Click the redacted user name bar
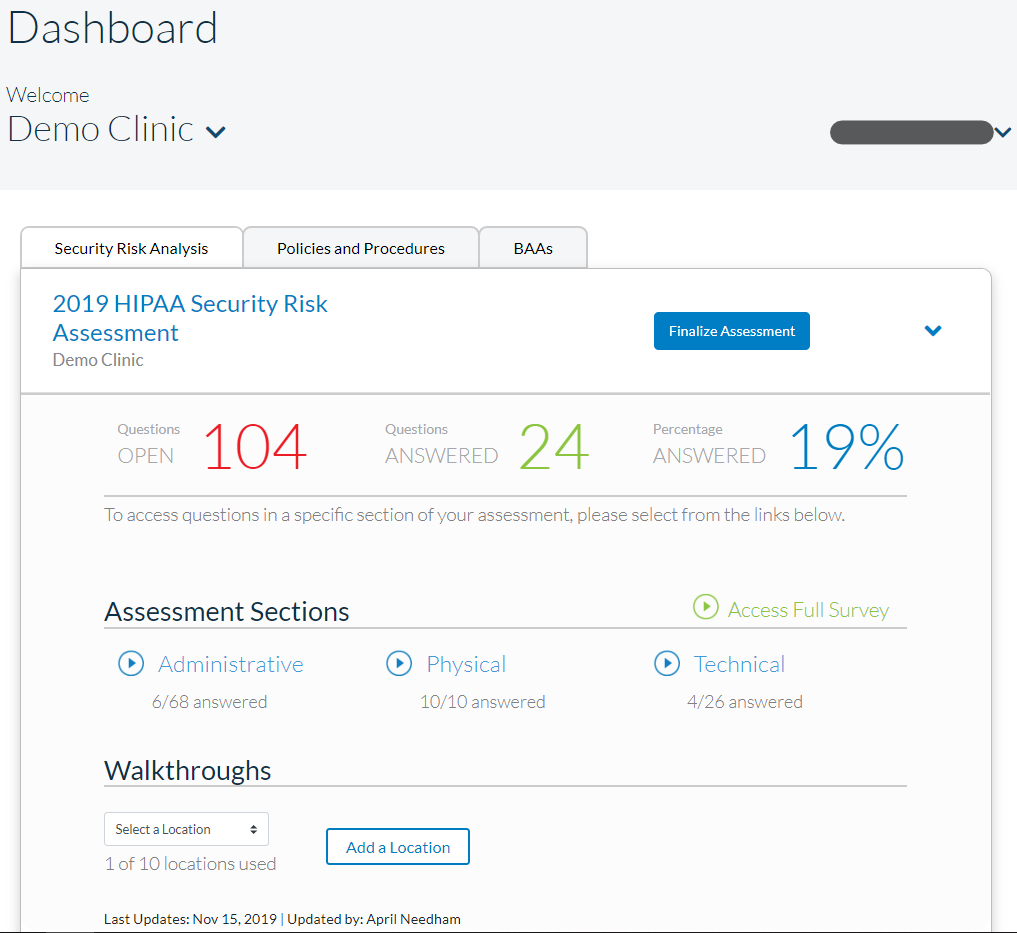Screen dimensions: 1017x933 pos(910,132)
